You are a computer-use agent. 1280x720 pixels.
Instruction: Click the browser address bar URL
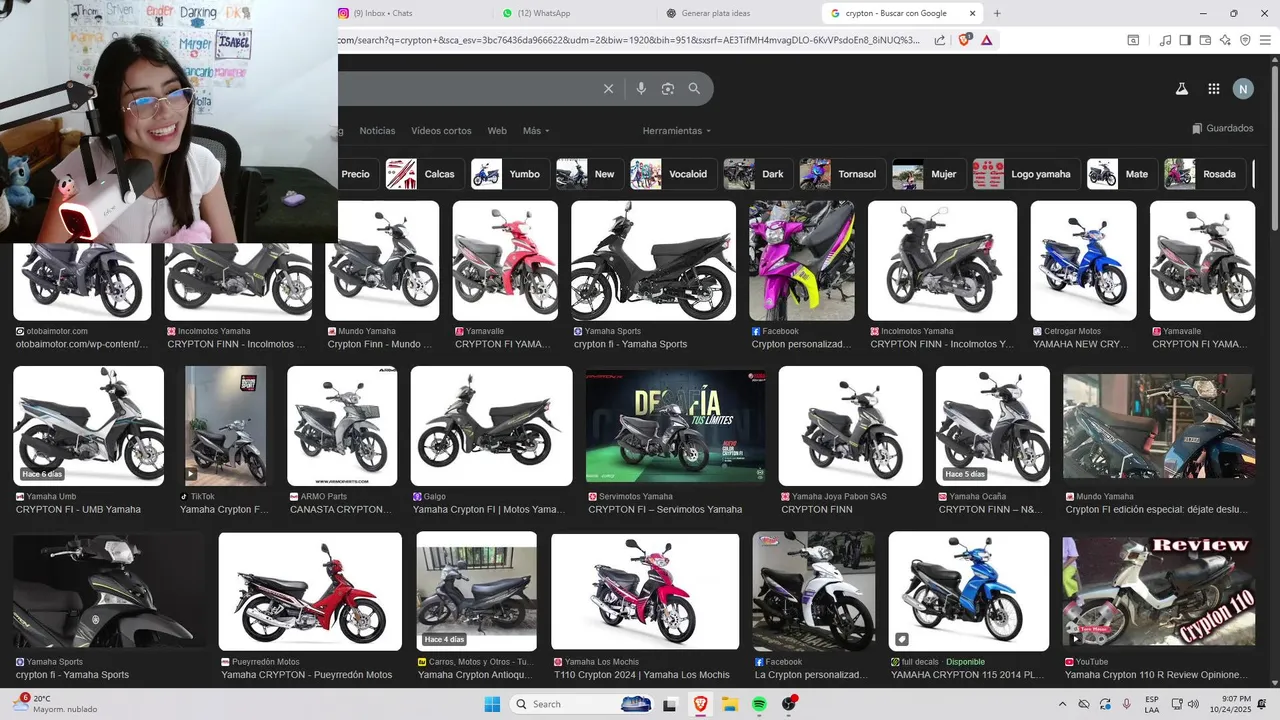click(x=630, y=40)
